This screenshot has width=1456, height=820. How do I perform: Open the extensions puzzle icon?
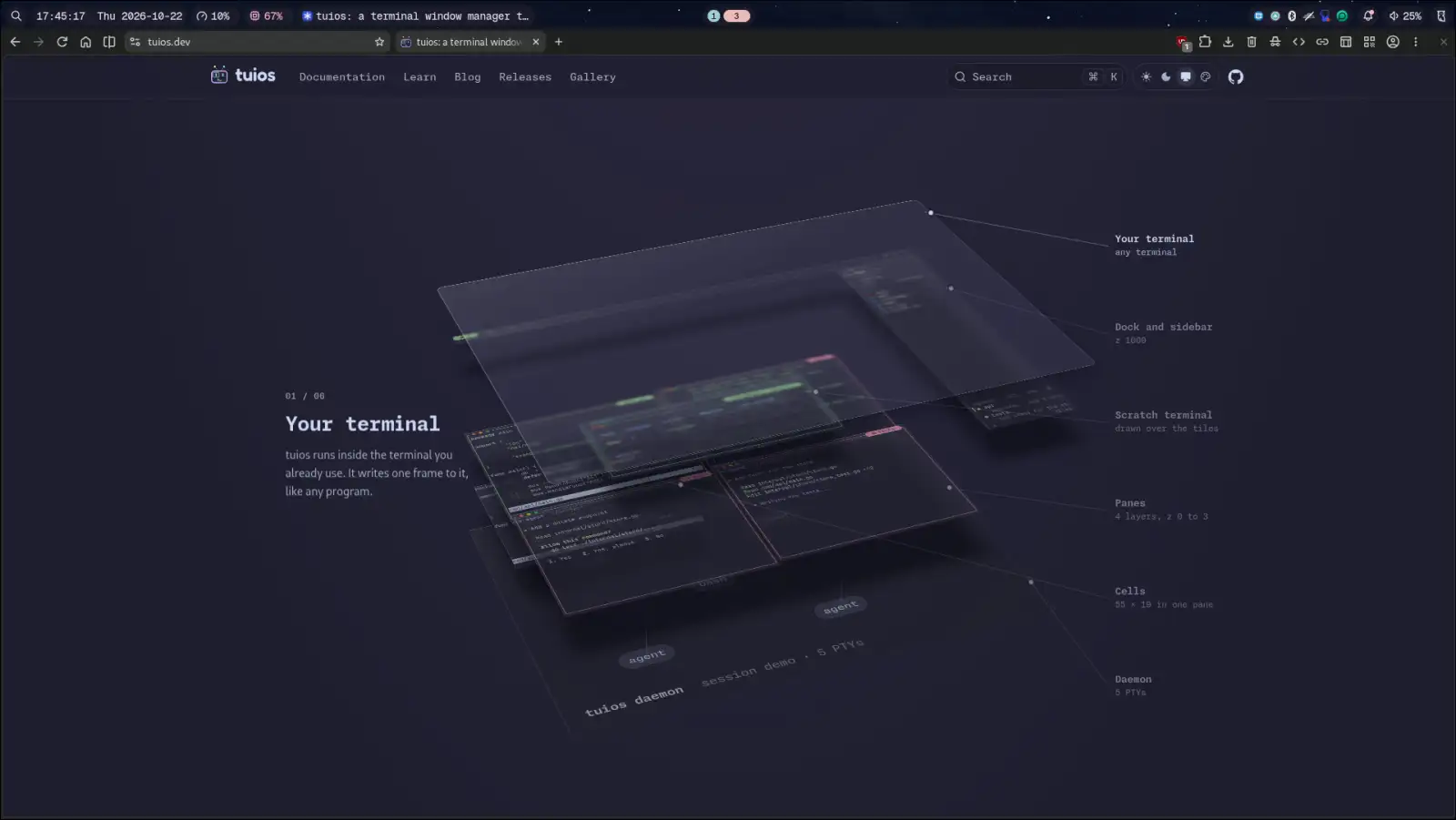(1205, 42)
